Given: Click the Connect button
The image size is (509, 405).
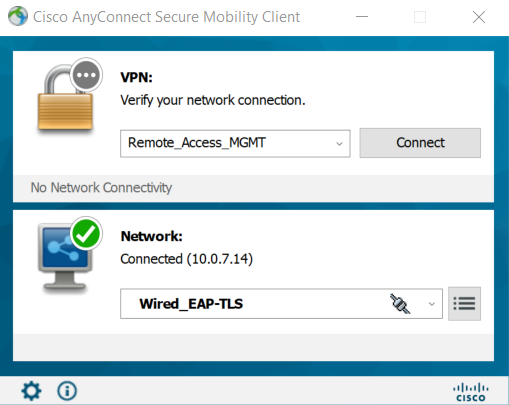Looking at the screenshot, I should (x=420, y=143).
